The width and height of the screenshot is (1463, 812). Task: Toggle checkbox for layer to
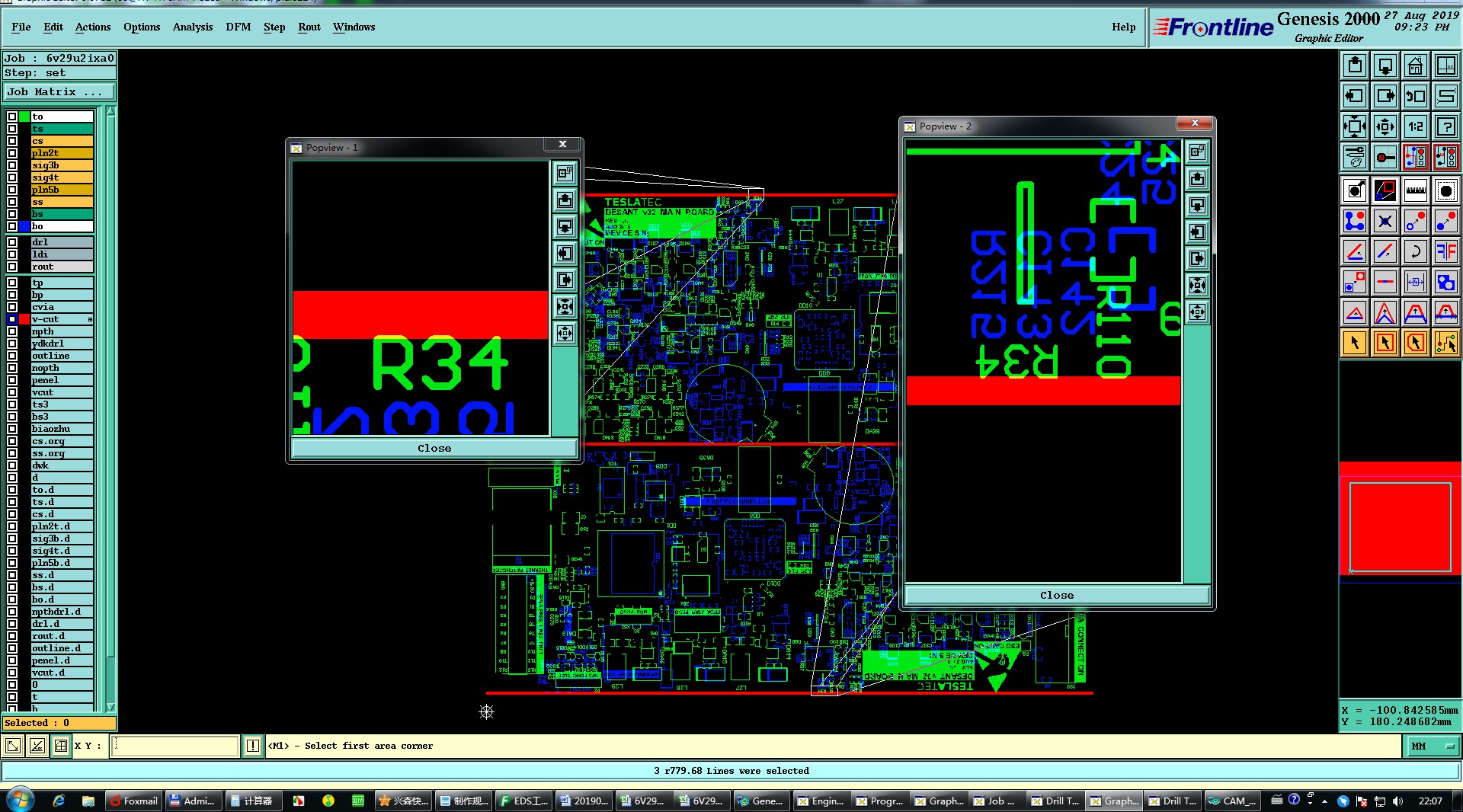(x=11, y=117)
